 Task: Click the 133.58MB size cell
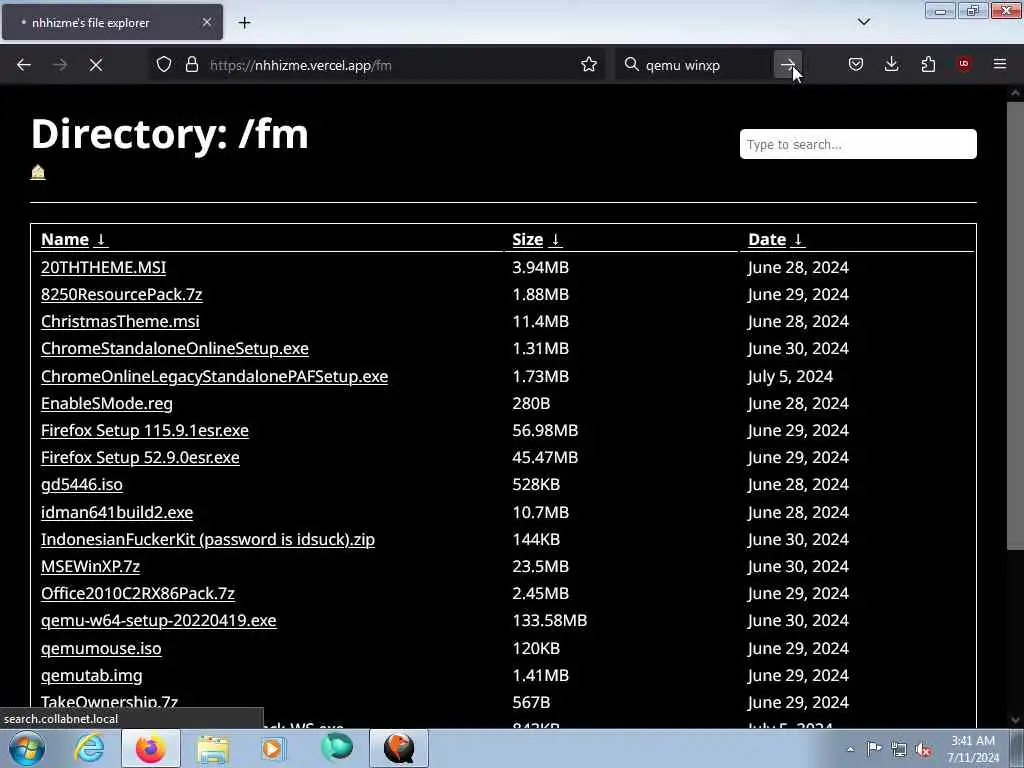point(550,620)
